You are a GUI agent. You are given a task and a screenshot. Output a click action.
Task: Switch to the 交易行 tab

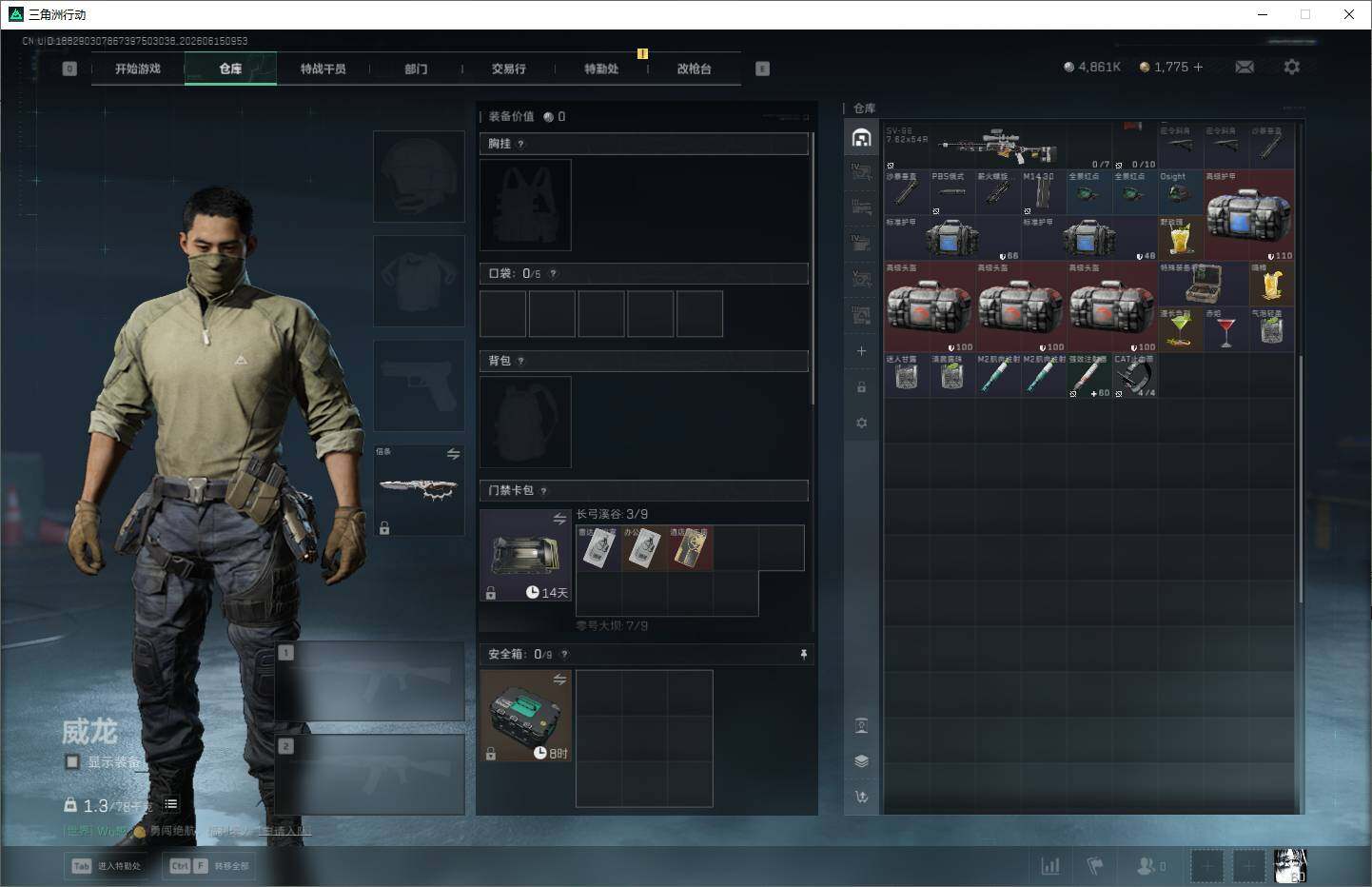[x=509, y=69]
